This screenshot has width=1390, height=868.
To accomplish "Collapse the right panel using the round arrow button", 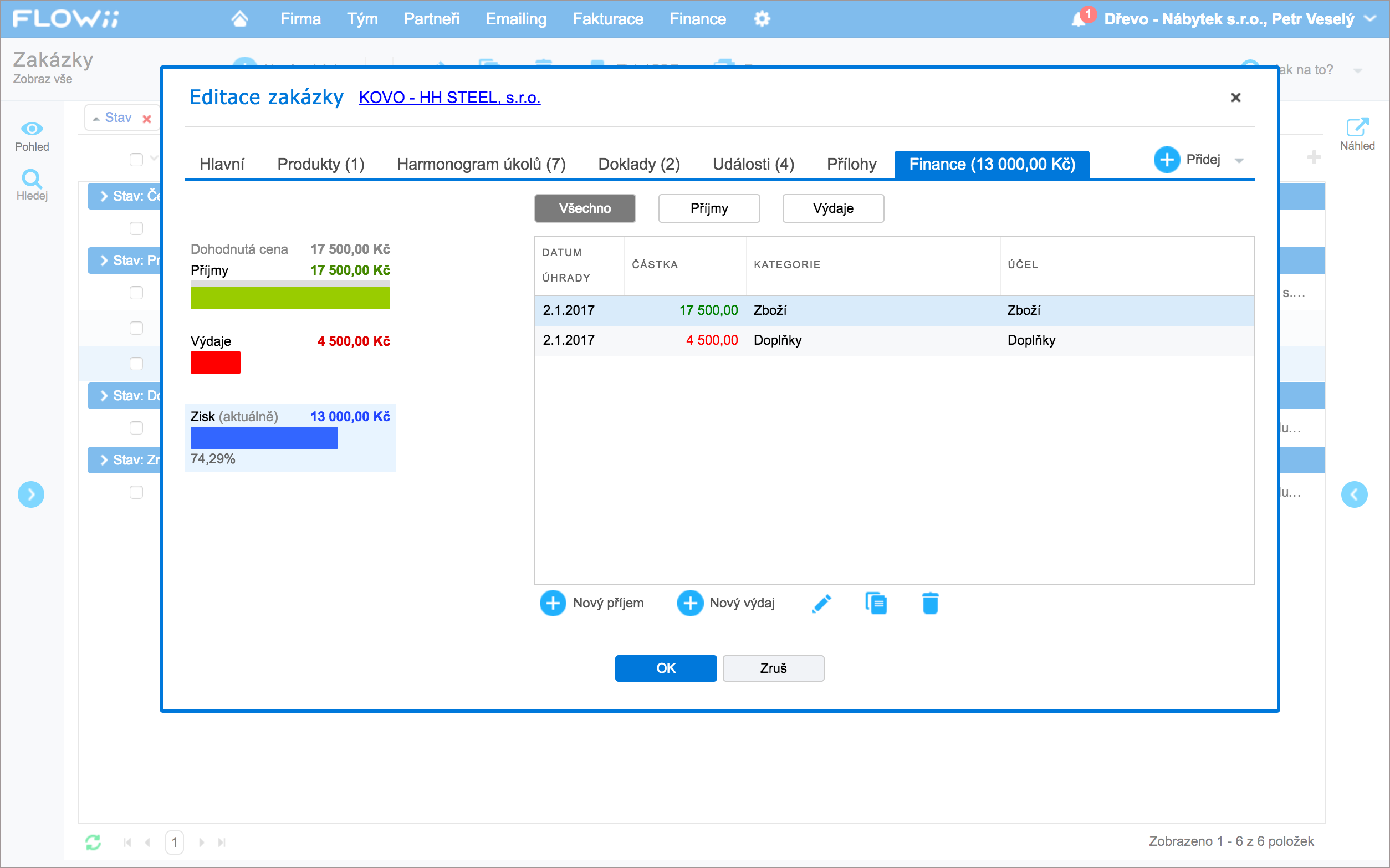I will tap(1354, 494).
